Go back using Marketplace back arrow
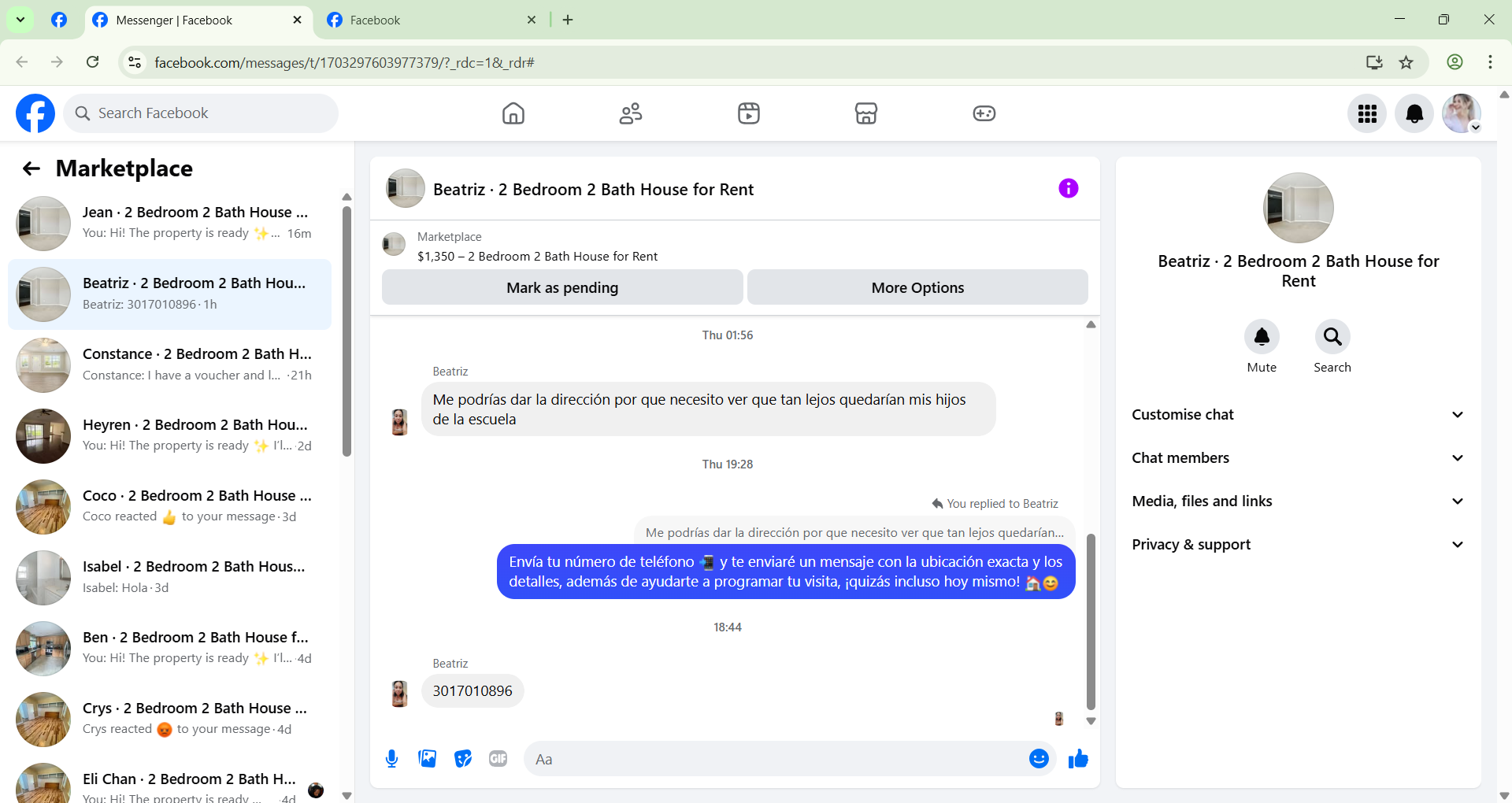 (x=31, y=168)
